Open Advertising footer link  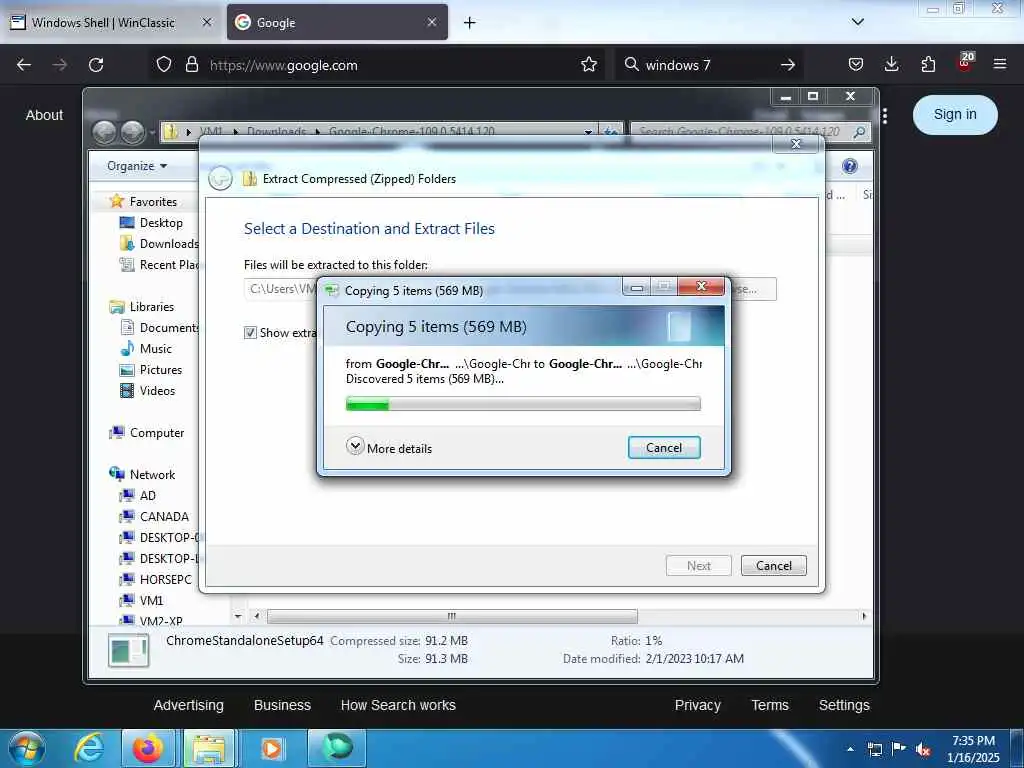coord(189,705)
